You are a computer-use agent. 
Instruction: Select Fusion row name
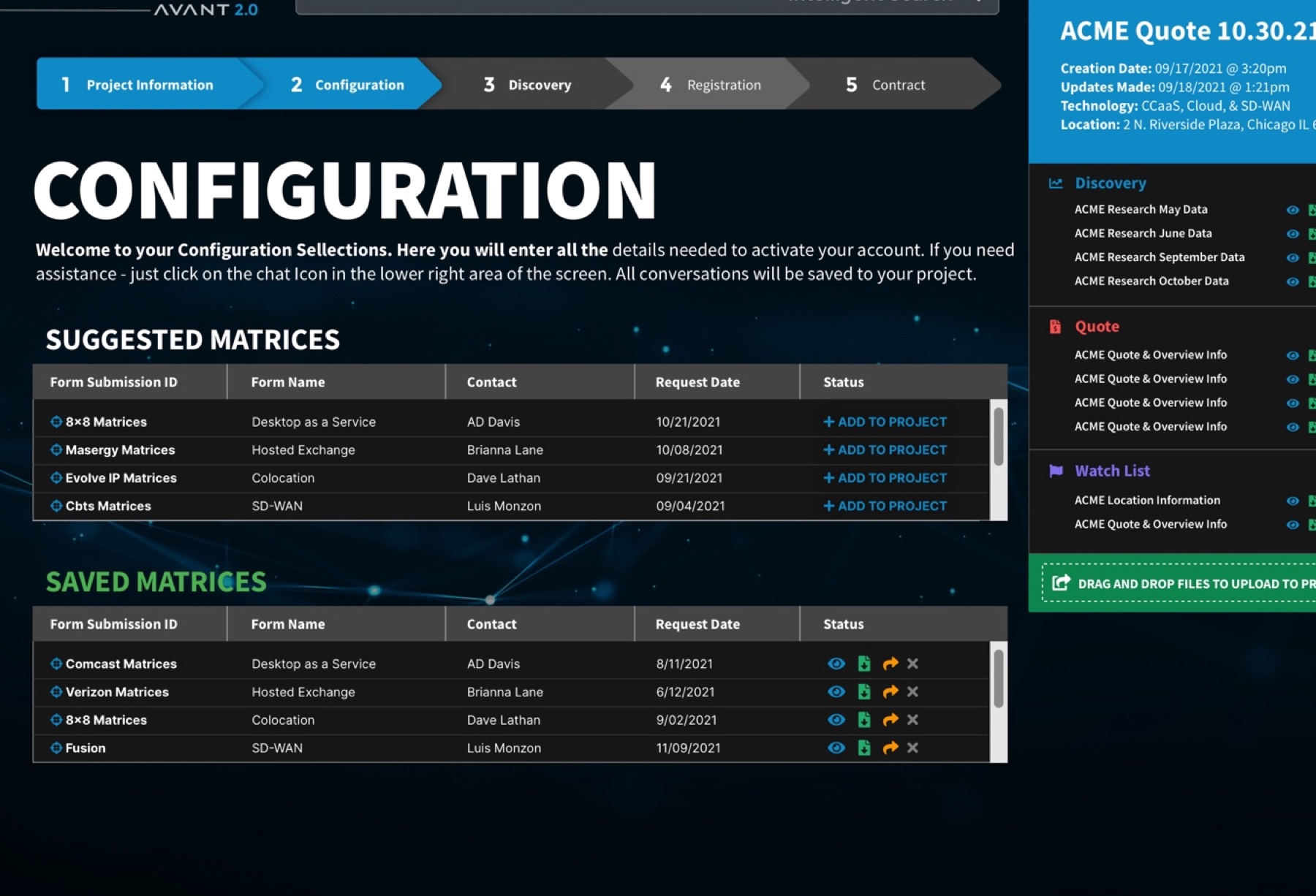pos(86,748)
